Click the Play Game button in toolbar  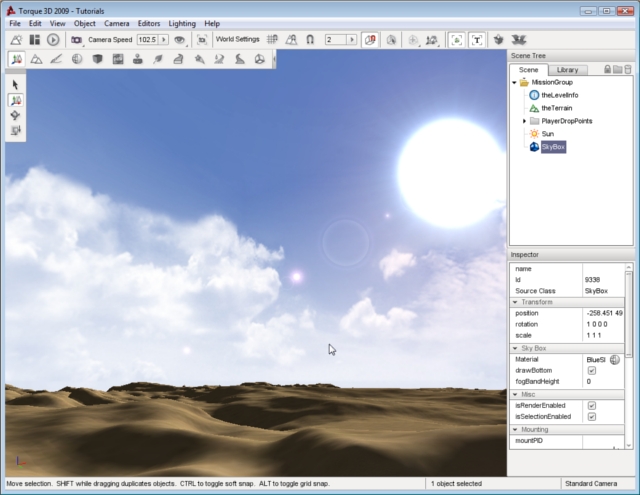click(53, 39)
